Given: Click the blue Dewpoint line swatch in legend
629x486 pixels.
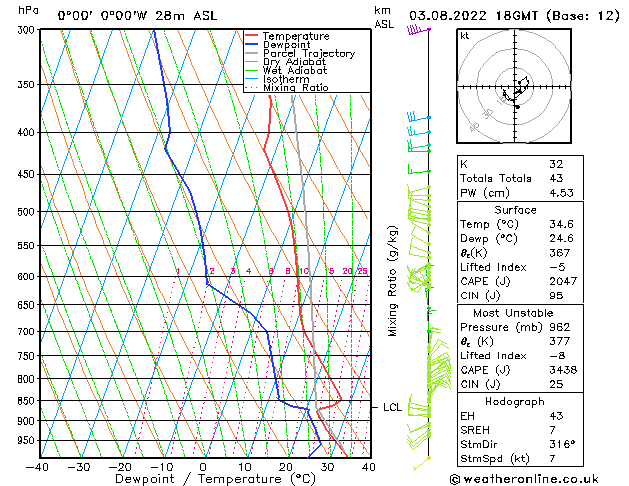Looking at the screenshot, I should 252,45.
